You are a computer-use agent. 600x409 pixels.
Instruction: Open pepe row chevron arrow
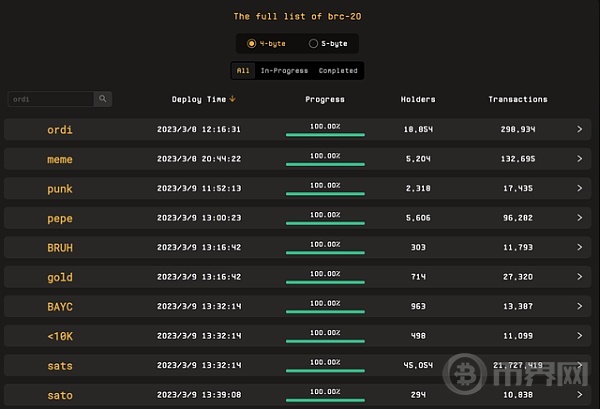579,218
